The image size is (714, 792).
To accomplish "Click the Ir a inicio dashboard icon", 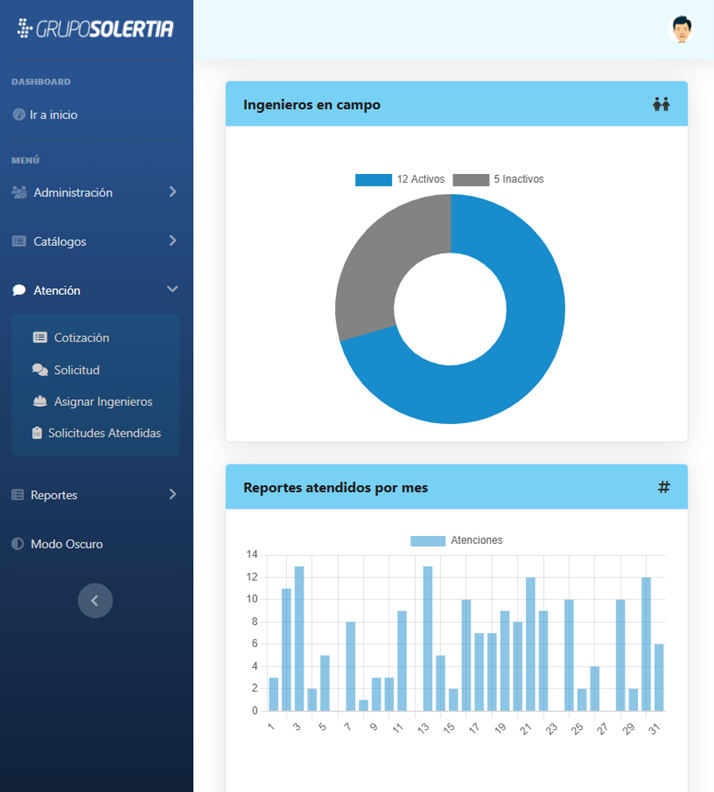I will [18, 115].
